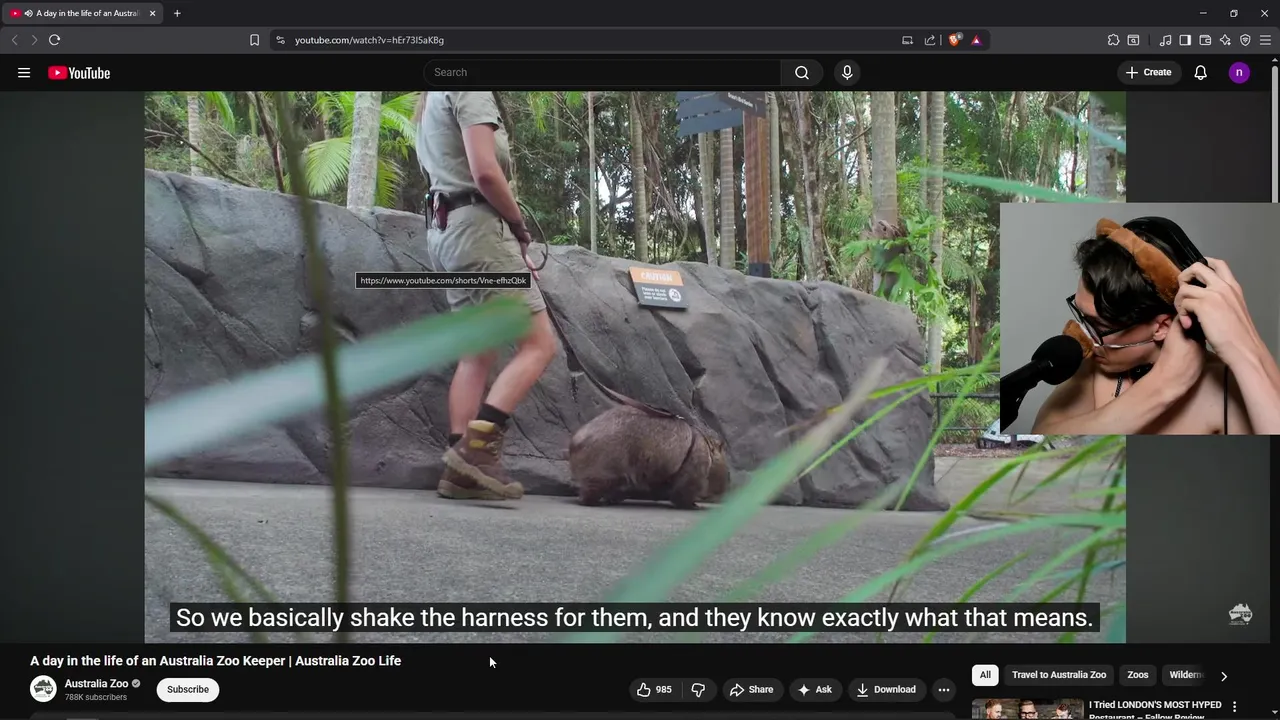Open more actions ellipsis under video
This screenshot has height=720, width=1280.
click(943, 689)
